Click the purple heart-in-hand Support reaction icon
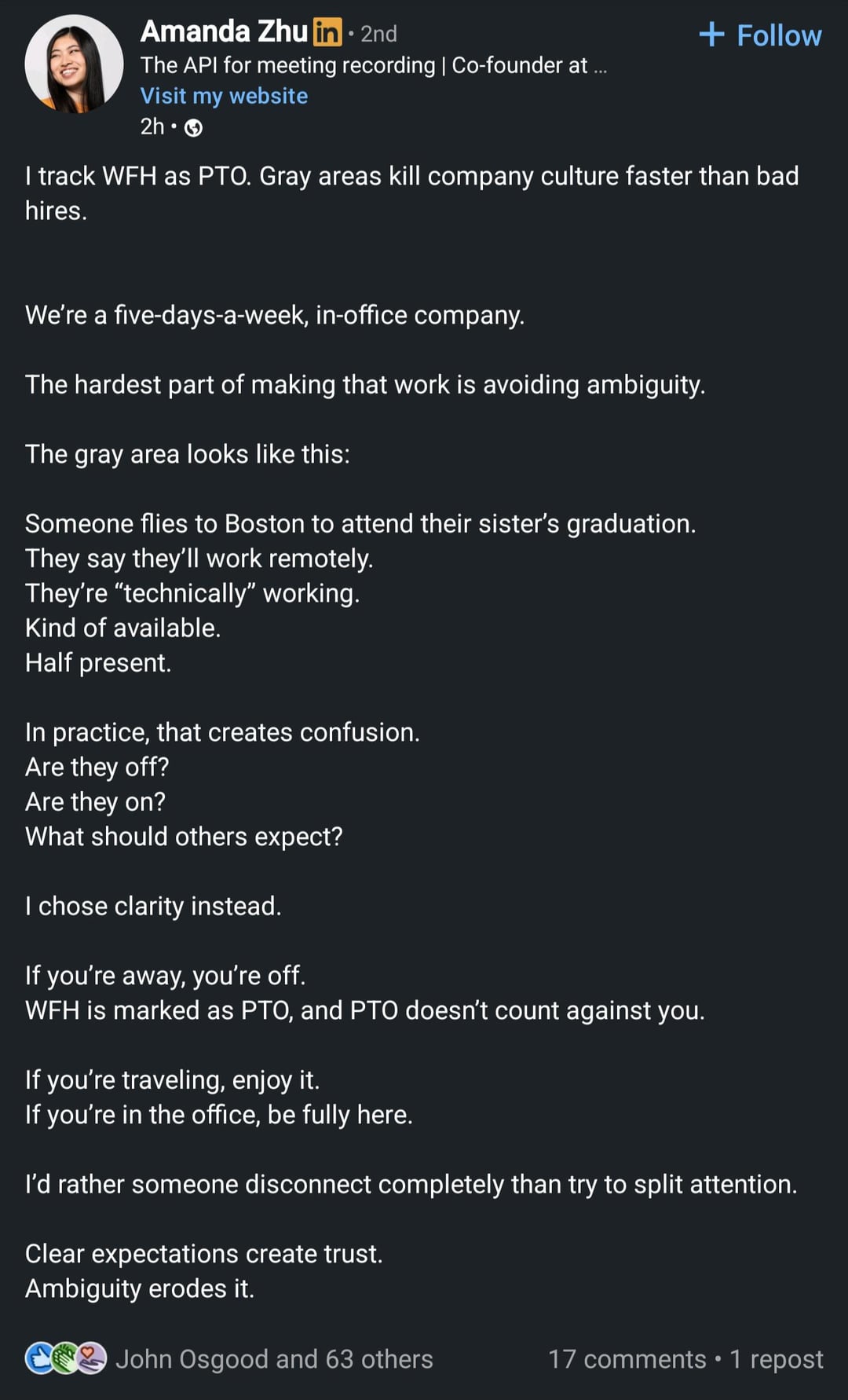Viewport: 848px width, 1400px height. [x=92, y=1358]
